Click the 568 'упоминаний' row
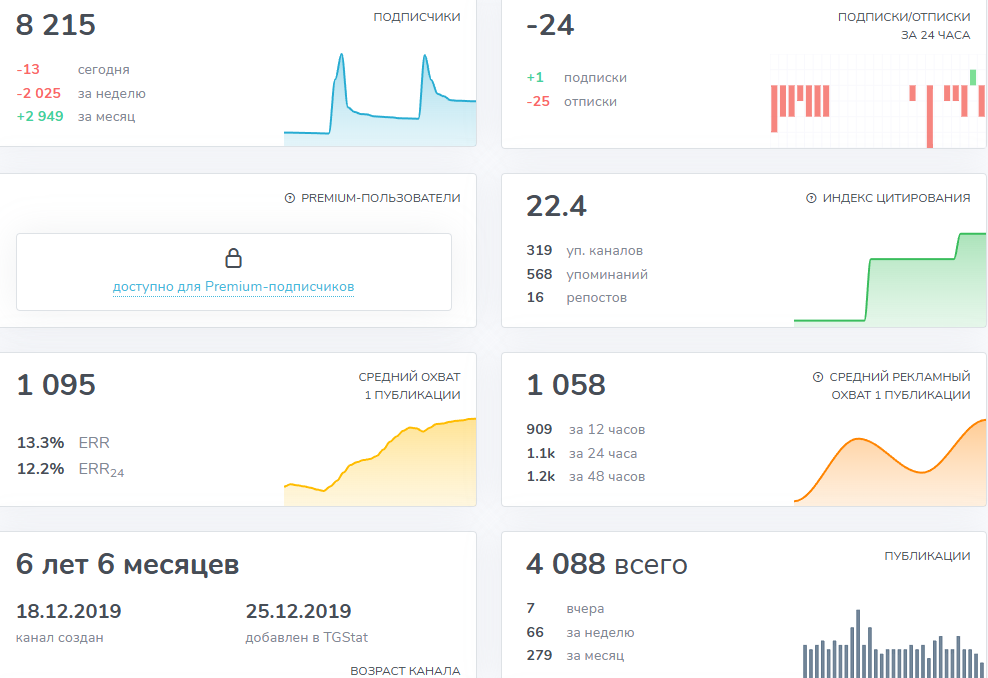 [x=587, y=274]
